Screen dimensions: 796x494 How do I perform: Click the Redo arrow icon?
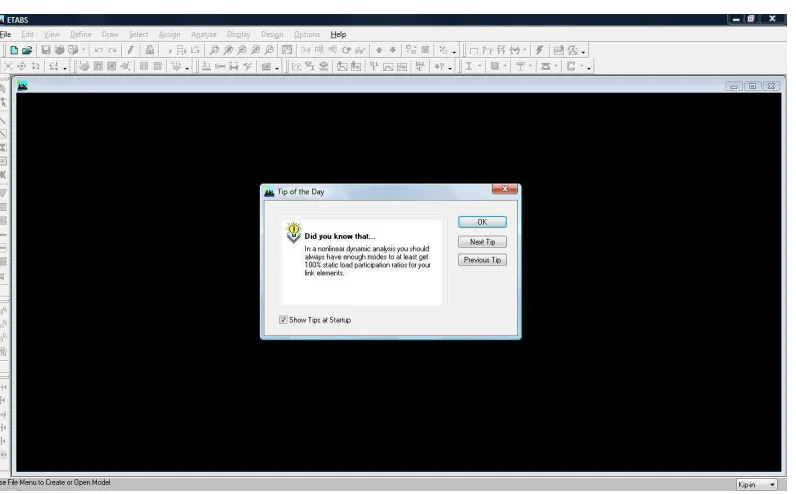pyautogui.click(x=112, y=50)
